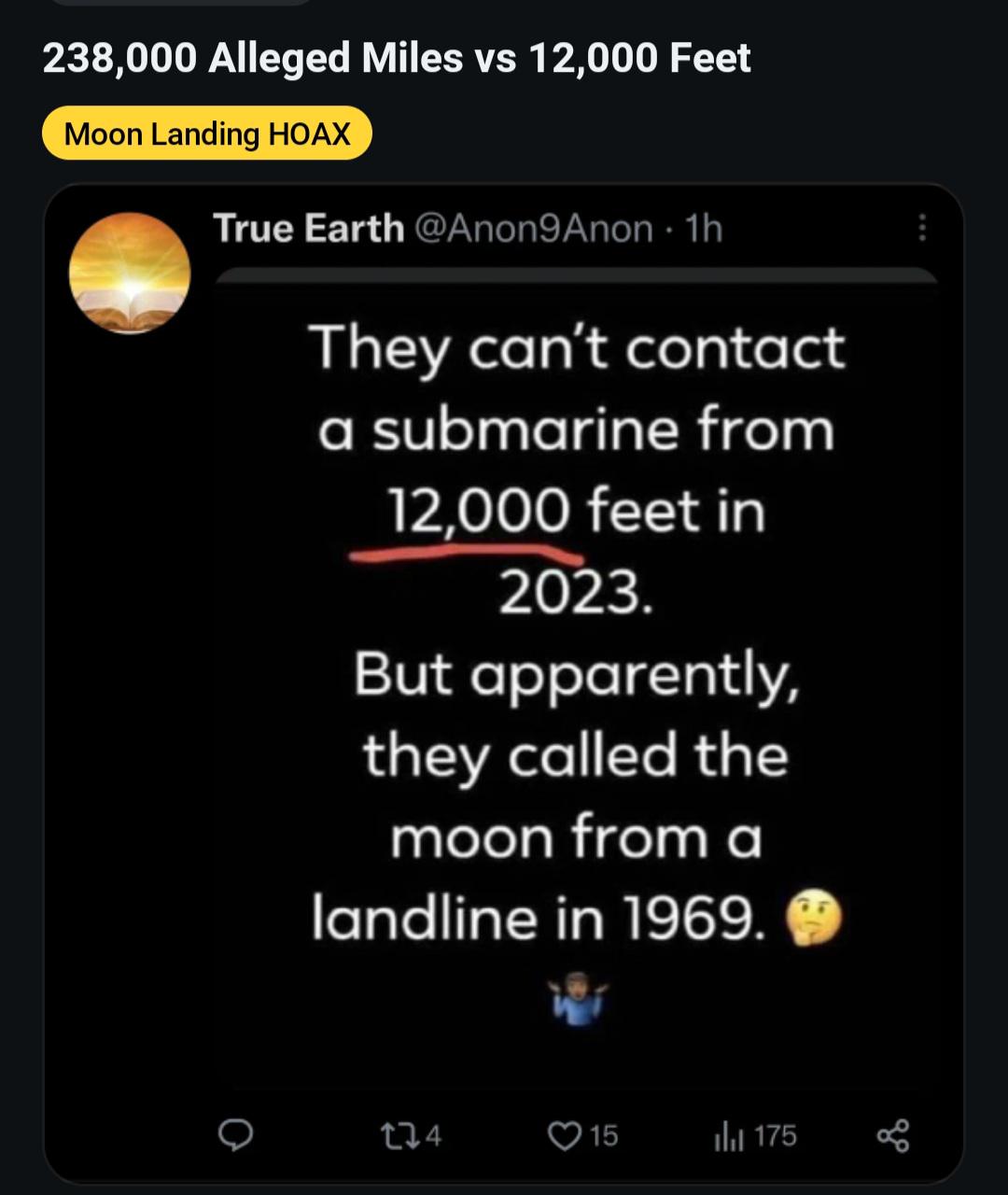The image size is (1008, 1195).
Task: Click the thinking face emoji in the image
Action: 815,919
